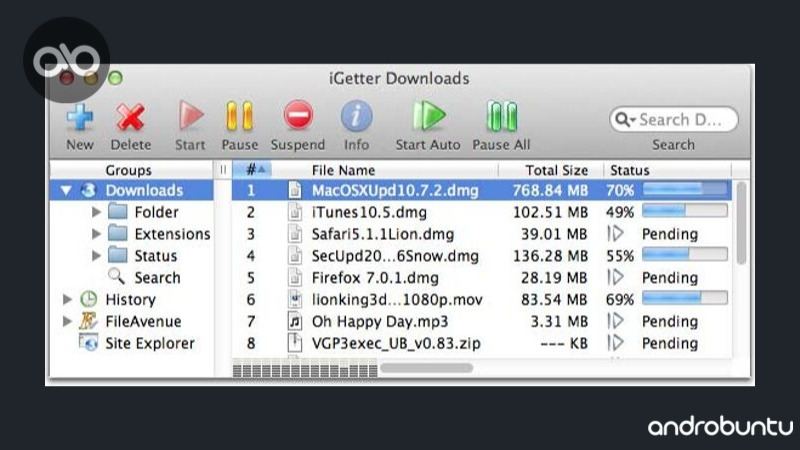This screenshot has height=450, width=800.
Task: Expand the Folder group triangle
Action: 95,212
